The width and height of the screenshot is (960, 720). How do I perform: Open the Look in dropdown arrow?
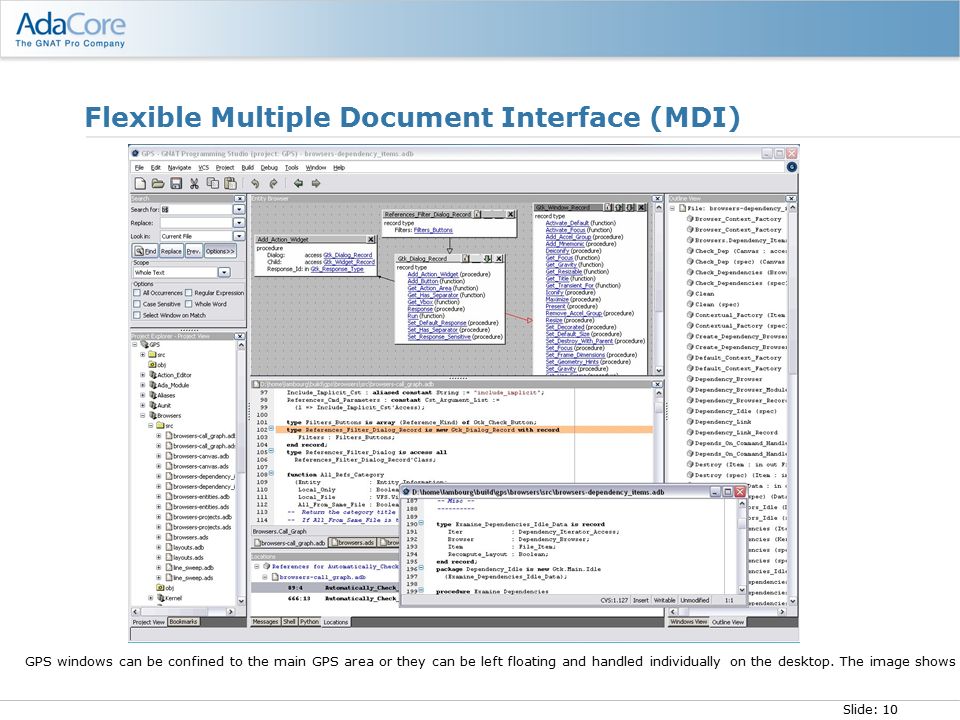pos(239,236)
